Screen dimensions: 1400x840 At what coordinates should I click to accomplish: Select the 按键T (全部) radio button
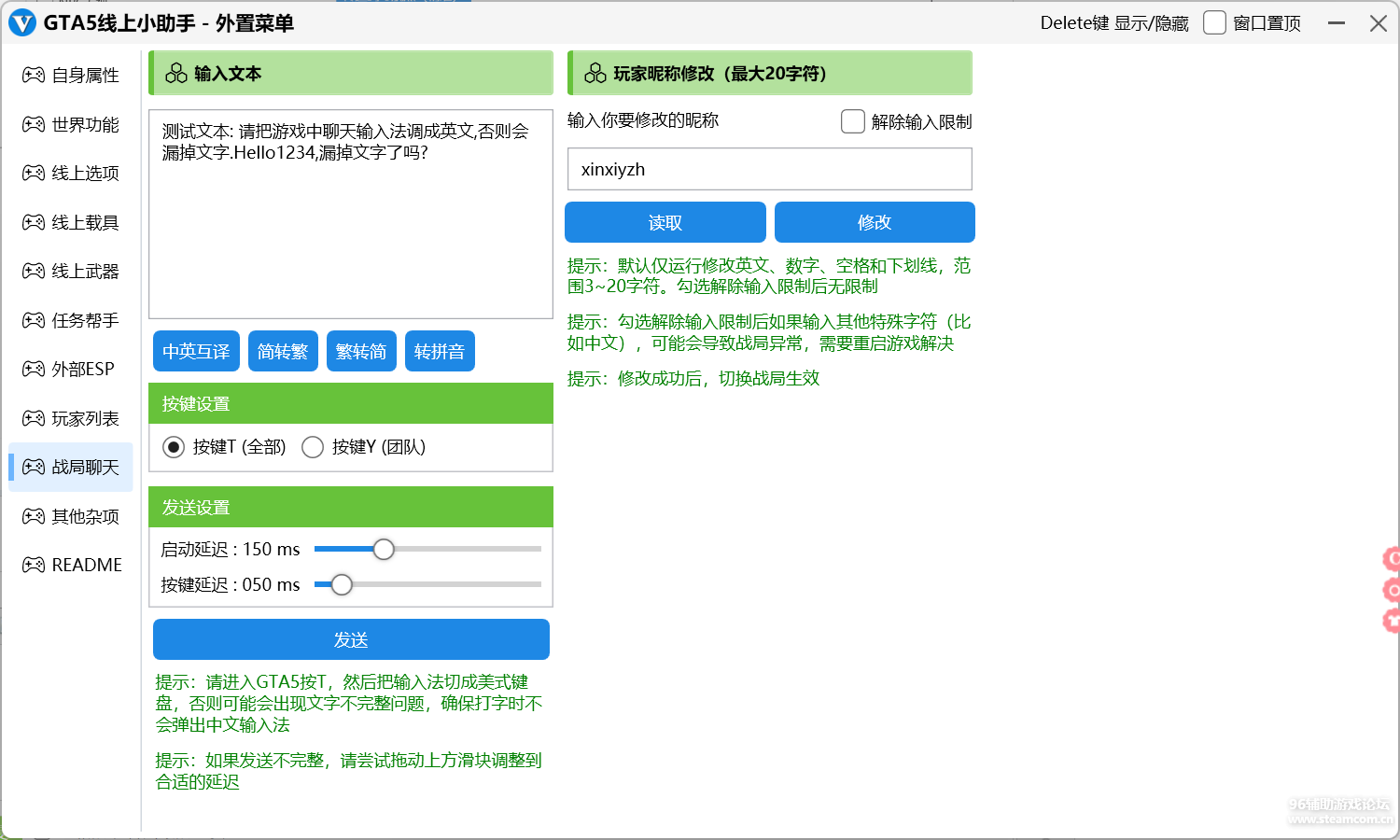174,447
